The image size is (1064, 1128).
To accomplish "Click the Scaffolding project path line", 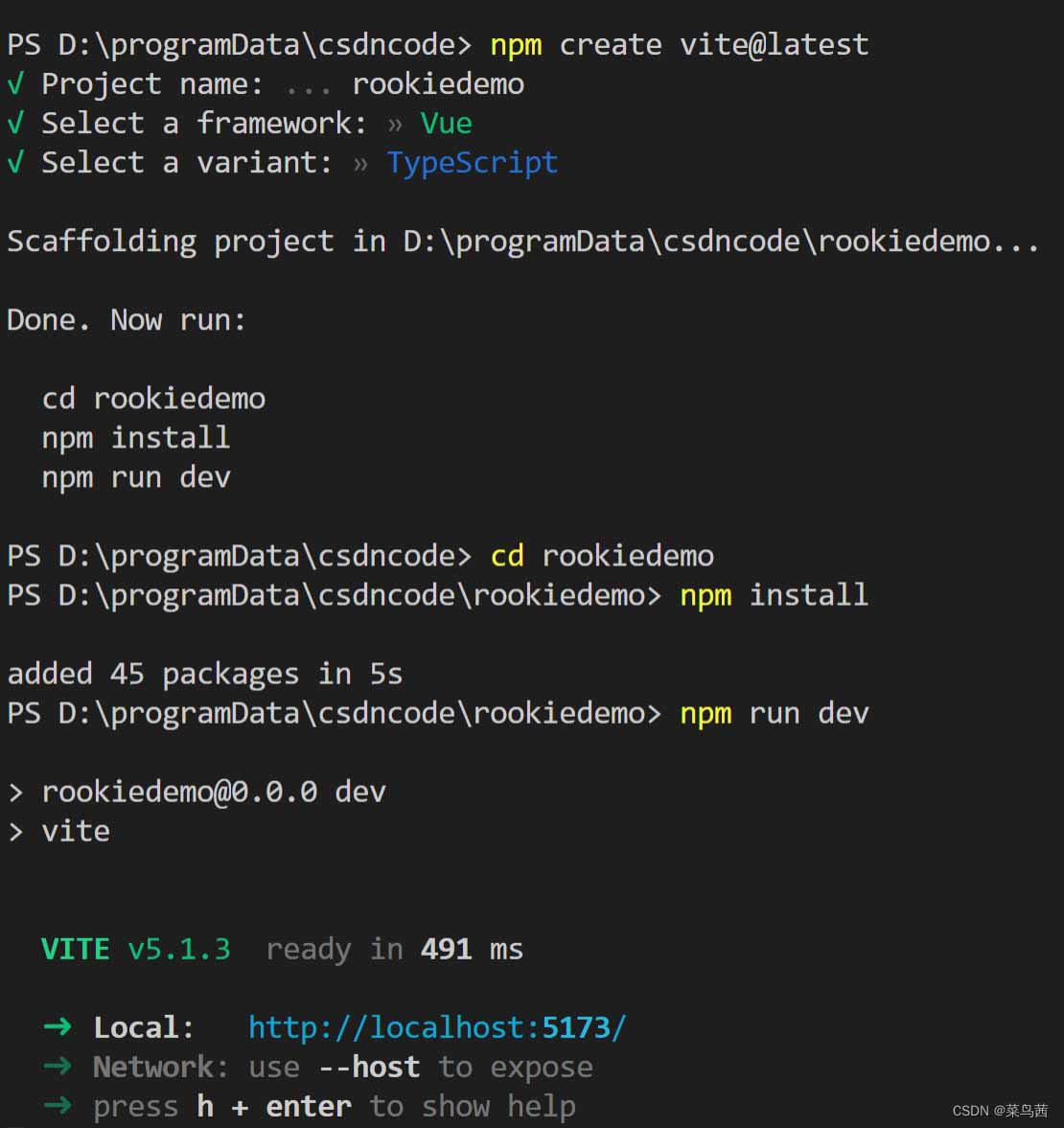I will pyautogui.click(x=523, y=241).
